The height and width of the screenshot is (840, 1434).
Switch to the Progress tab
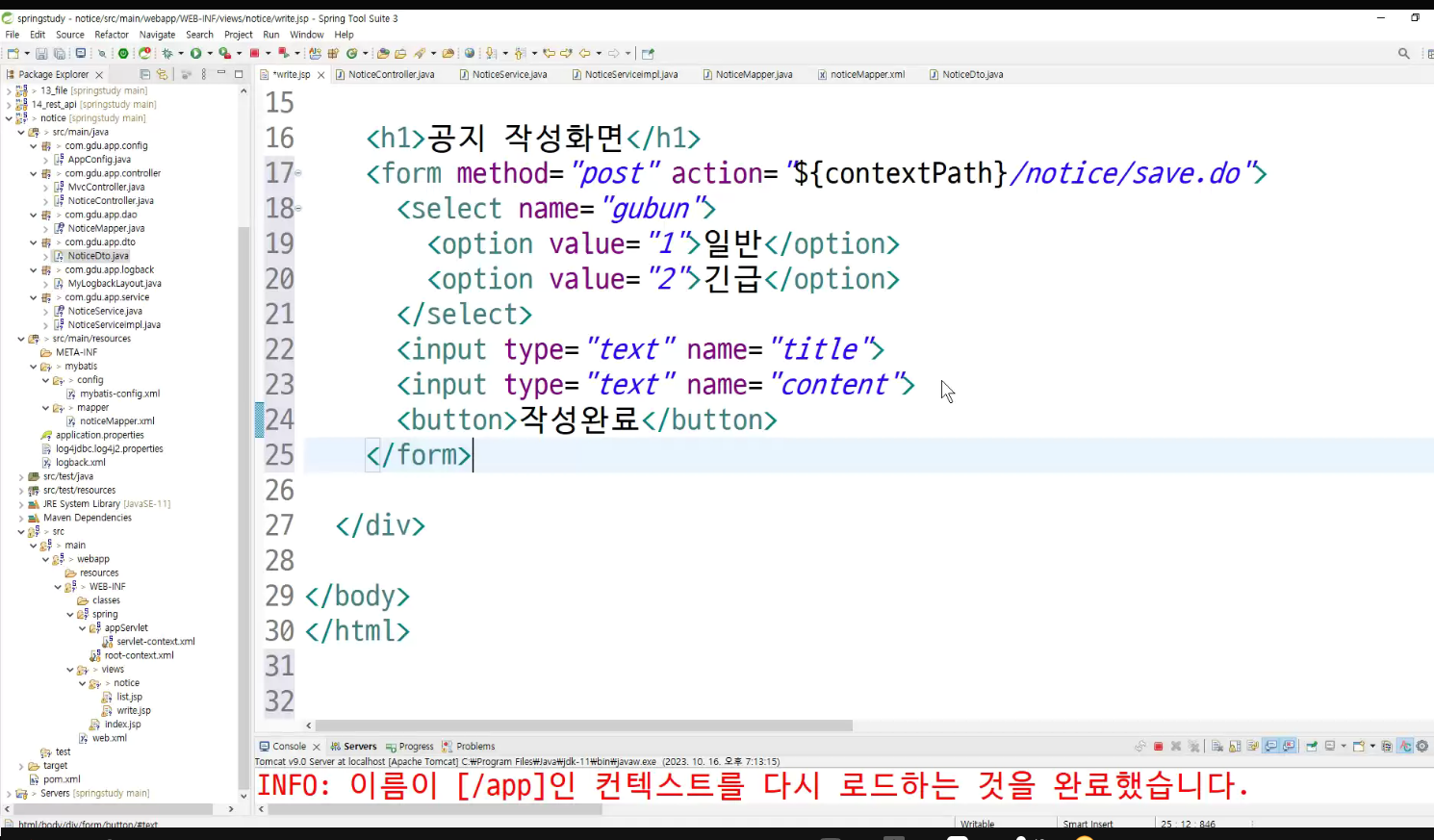tap(409, 746)
